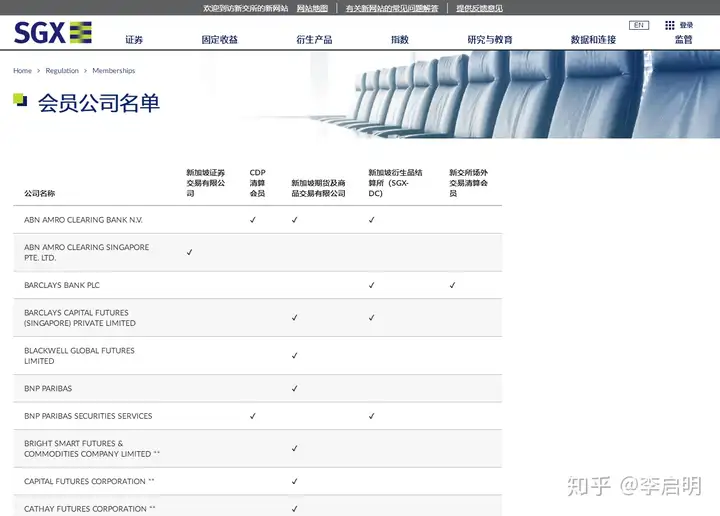Select BARCLAYS BANK PLC row name
The image size is (720, 516).
pyautogui.click(x=62, y=285)
